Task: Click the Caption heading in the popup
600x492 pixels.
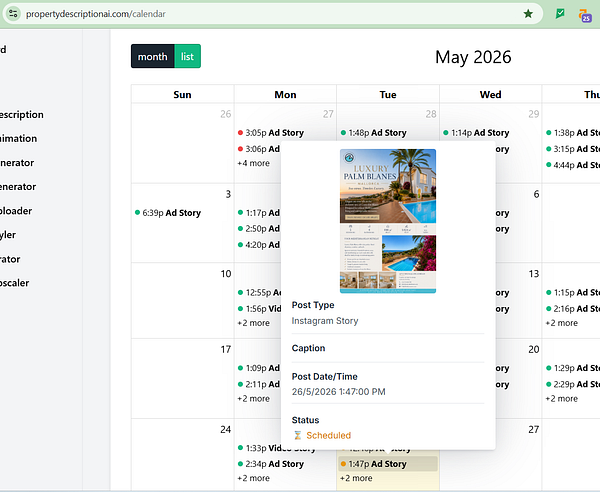Action: (308, 348)
